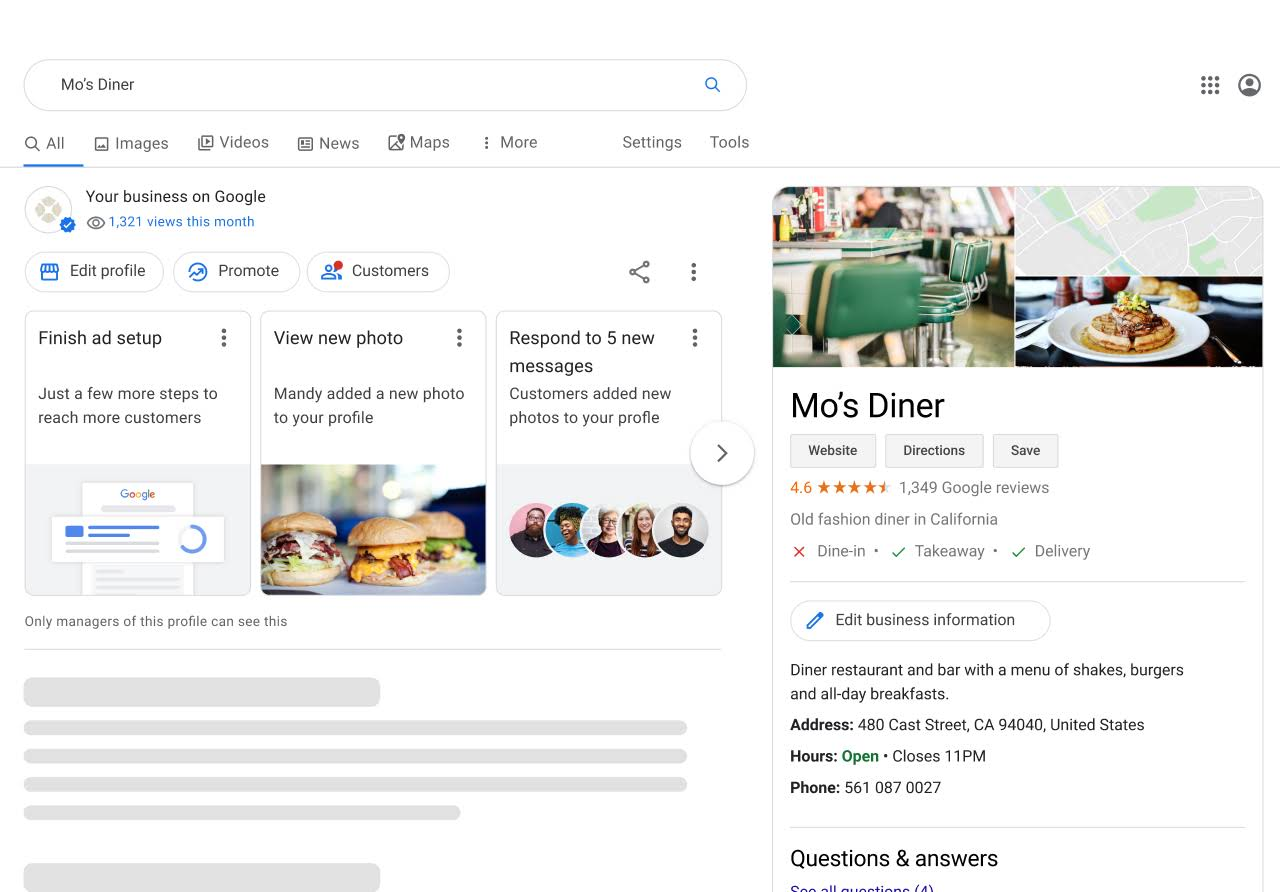Open the 1,349 Google reviews link
Image resolution: width=1280 pixels, height=892 pixels.
pyautogui.click(x=974, y=488)
